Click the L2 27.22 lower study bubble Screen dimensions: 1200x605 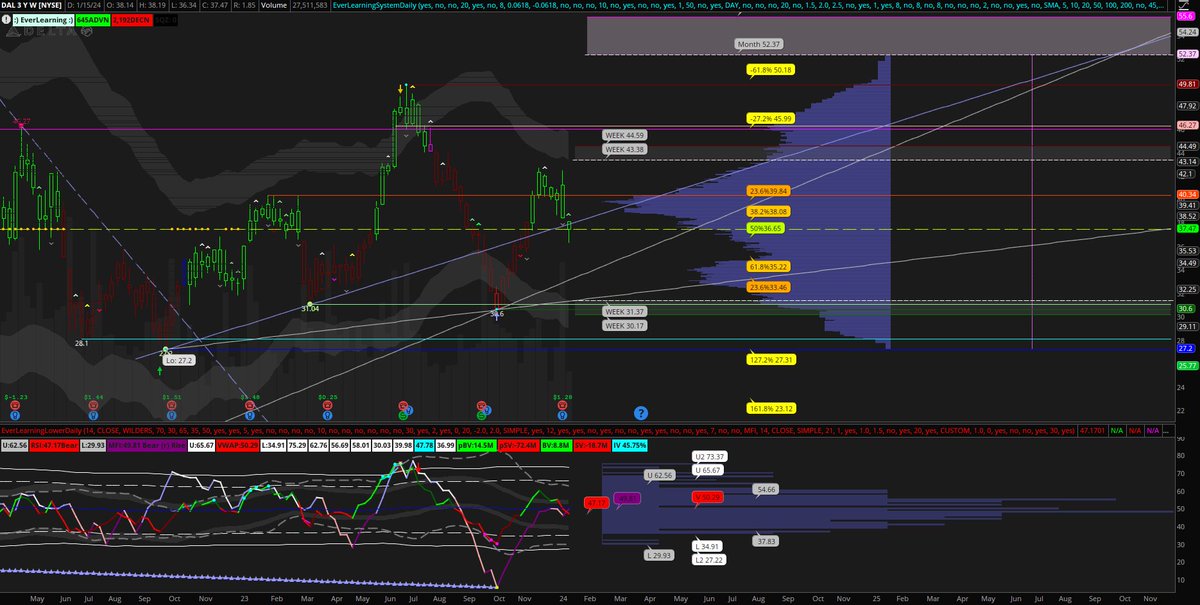pyautogui.click(x=707, y=561)
